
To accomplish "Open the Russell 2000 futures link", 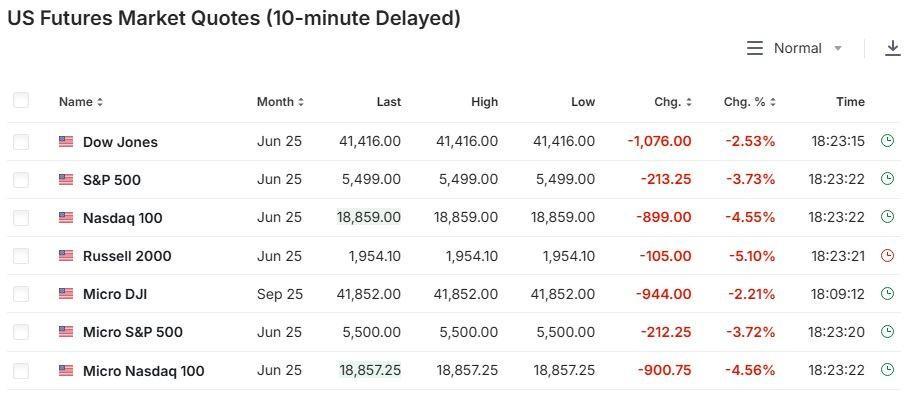I will 127,256.
